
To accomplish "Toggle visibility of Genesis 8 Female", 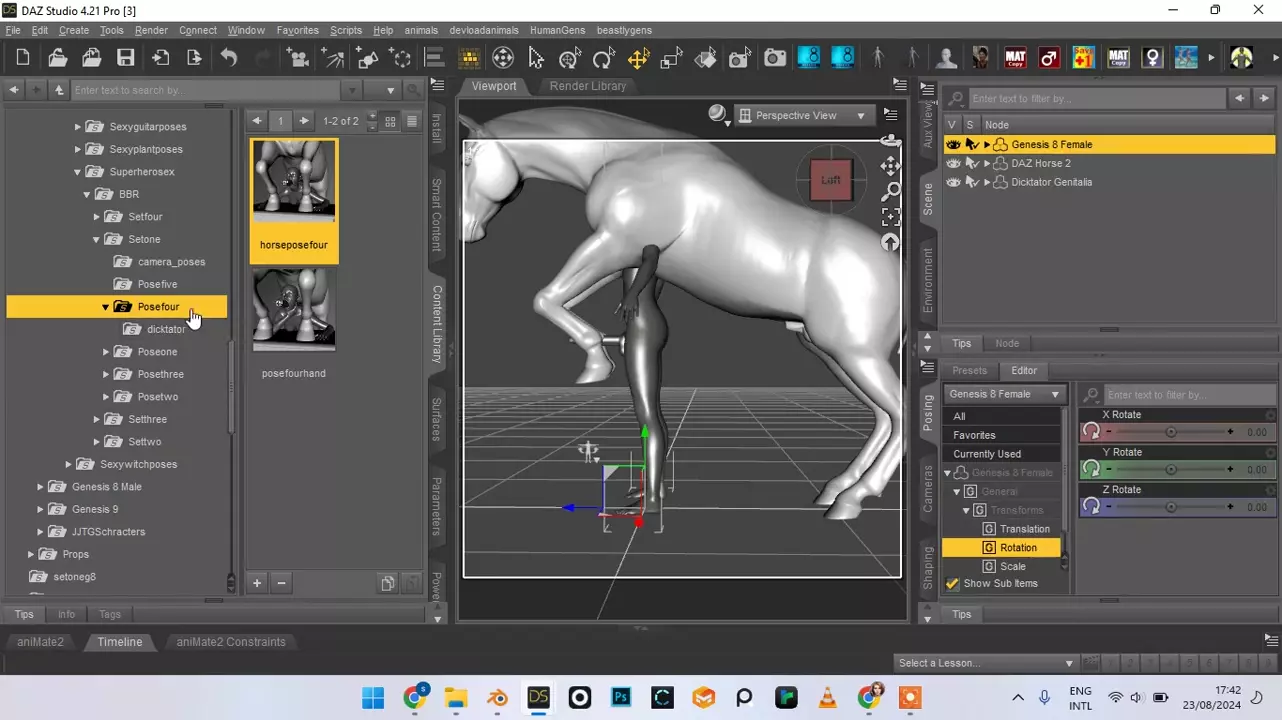I will (953, 144).
